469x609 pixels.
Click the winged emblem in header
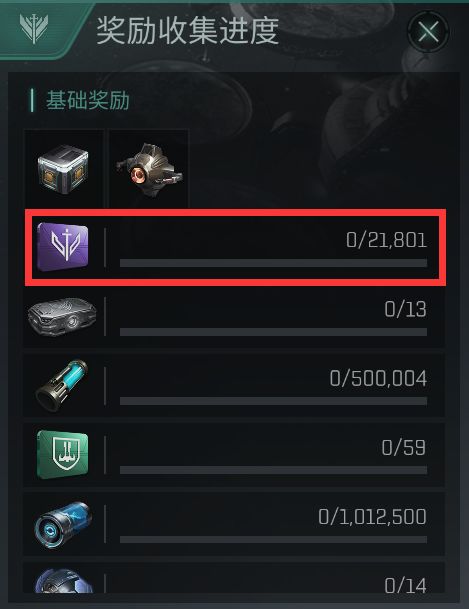pos(34,28)
